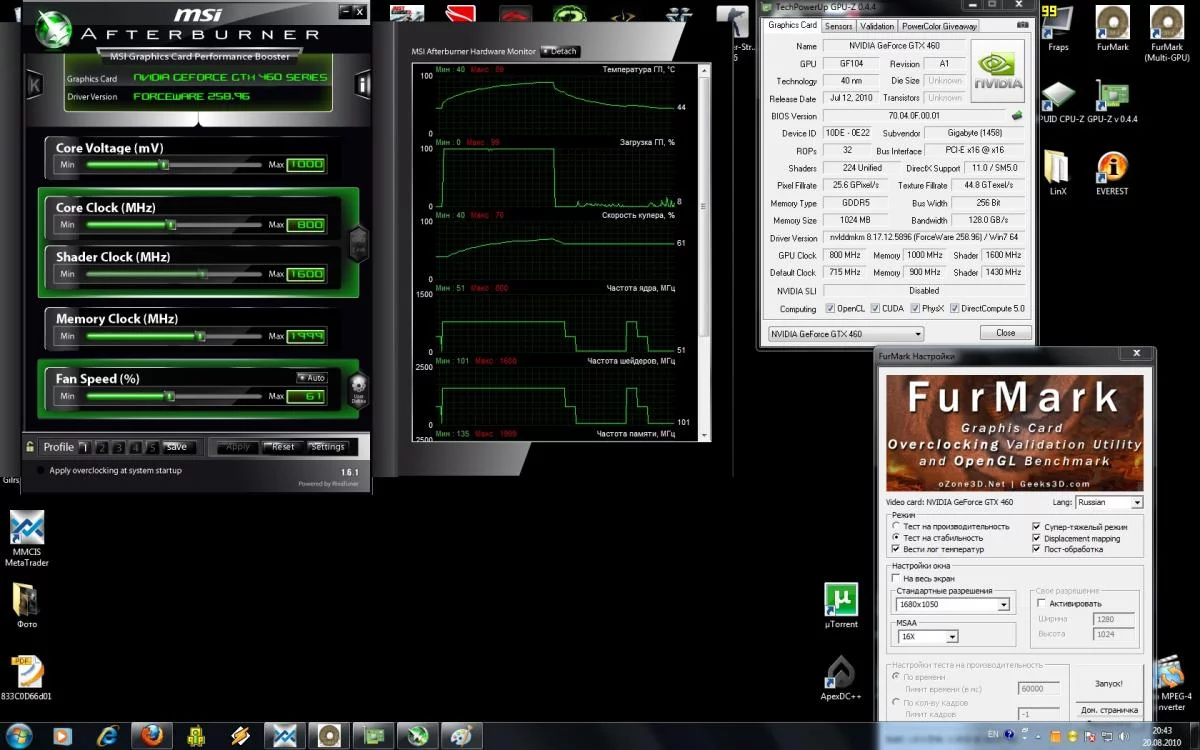Toggle the Auto fan speed button
Viewport: 1200px width, 750px height.
click(312, 378)
